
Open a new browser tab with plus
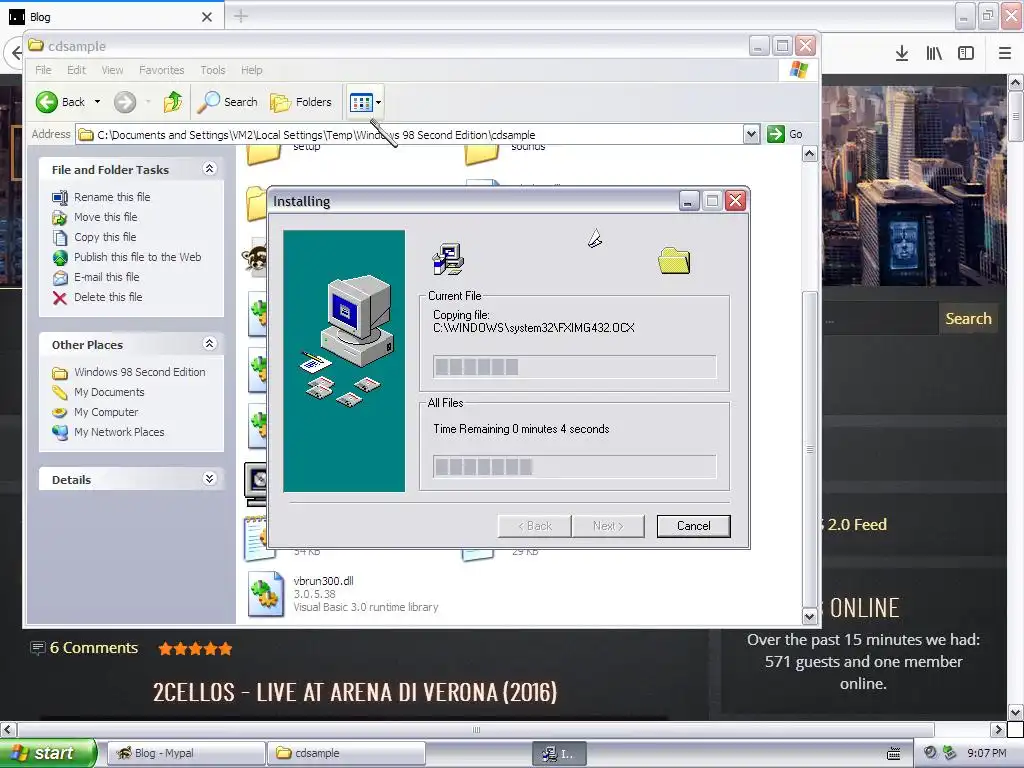240,16
